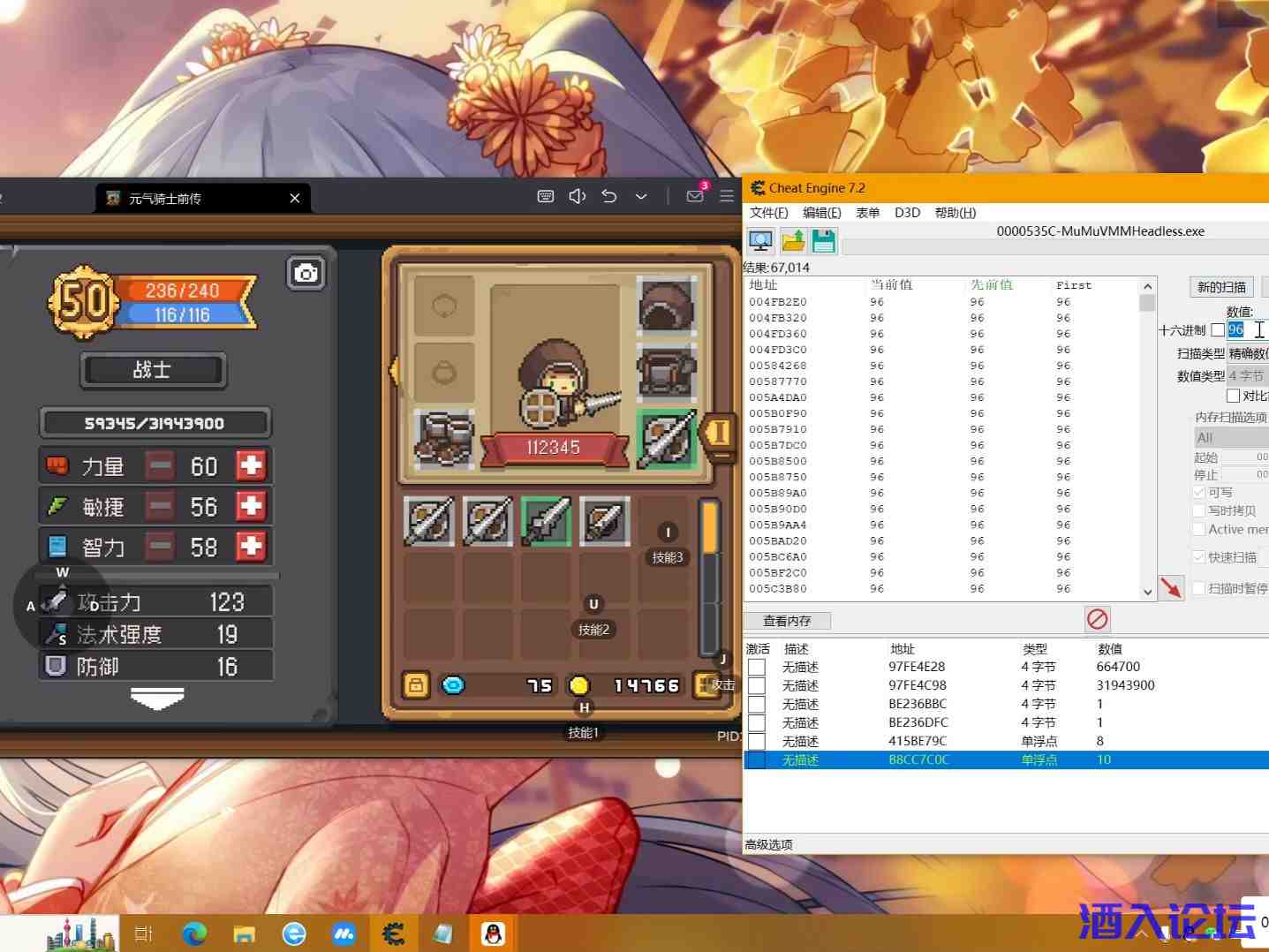Click the save floppy disk icon
1269x952 pixels.
click(x=824, y=240)
